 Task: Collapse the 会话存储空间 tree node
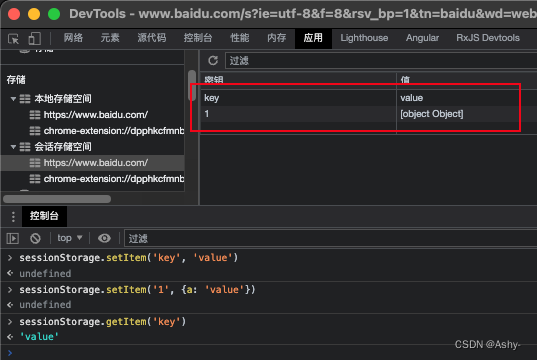tap(13, 147)
